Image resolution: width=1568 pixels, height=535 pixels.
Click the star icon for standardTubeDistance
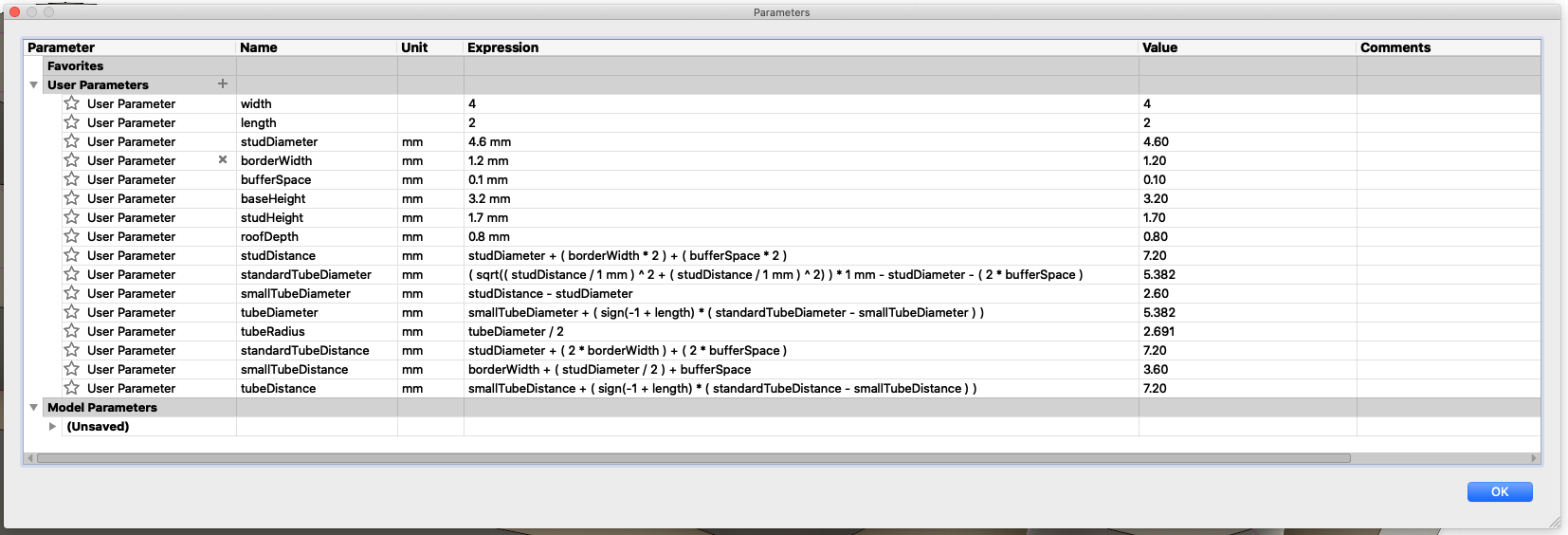(72, 350)
